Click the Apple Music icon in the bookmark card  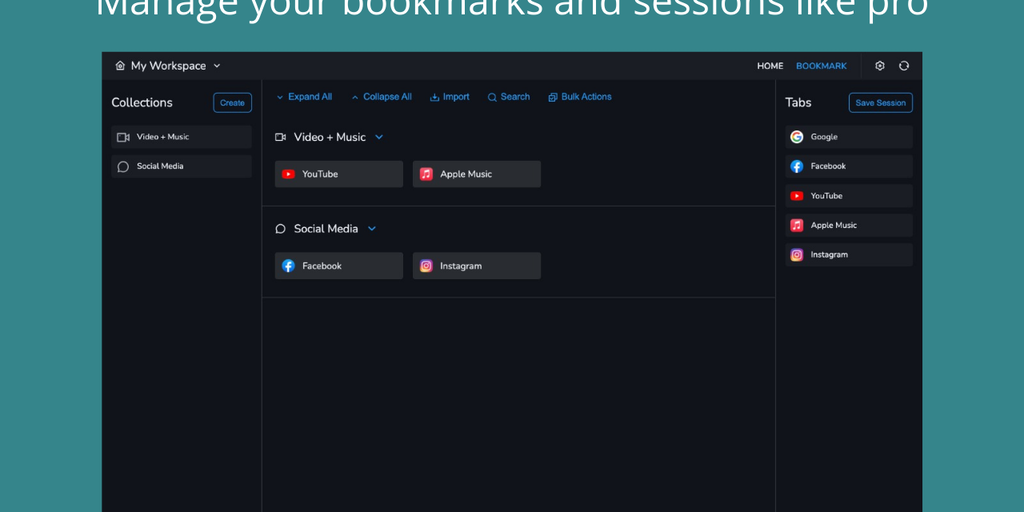[x=426, y=174]
